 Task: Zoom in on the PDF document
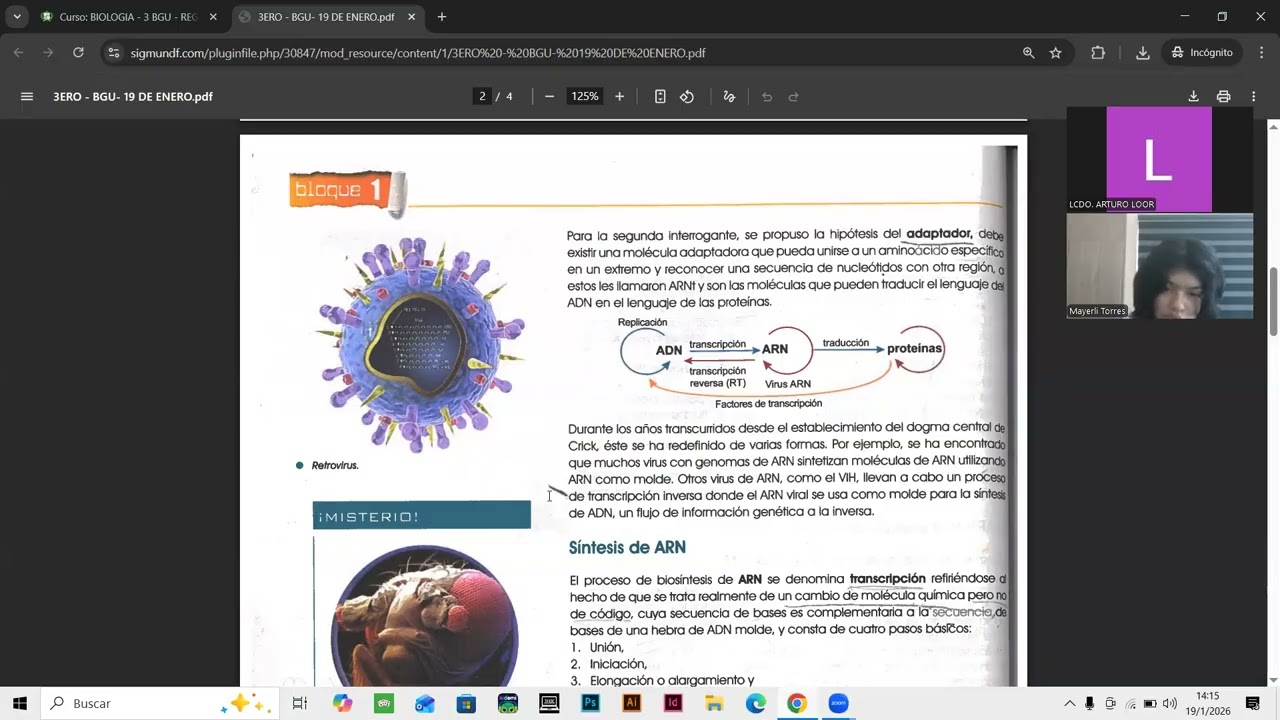(620, 97)
